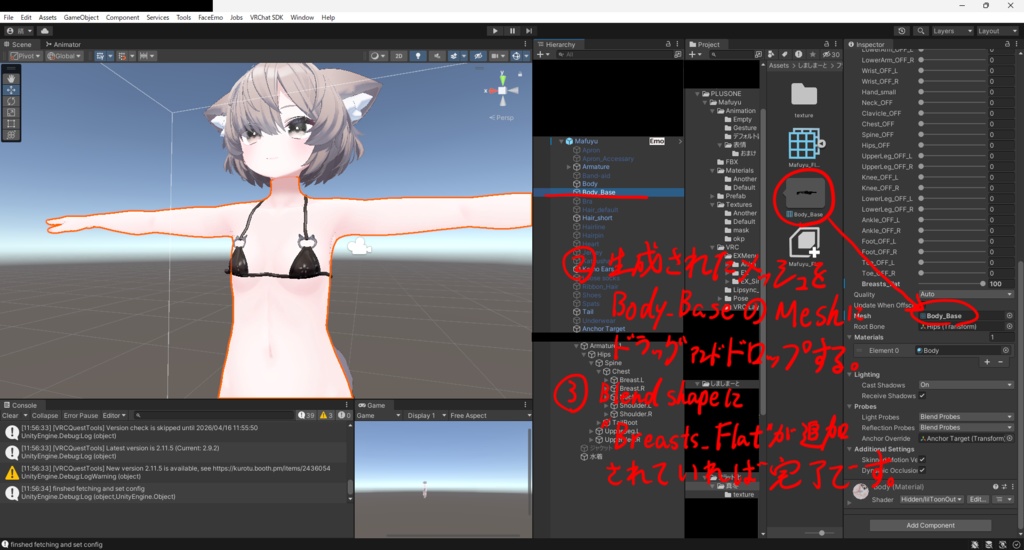Click the Project favorites star icon
Viewport: 1024px width, 550px height.
tap(812, 55)
